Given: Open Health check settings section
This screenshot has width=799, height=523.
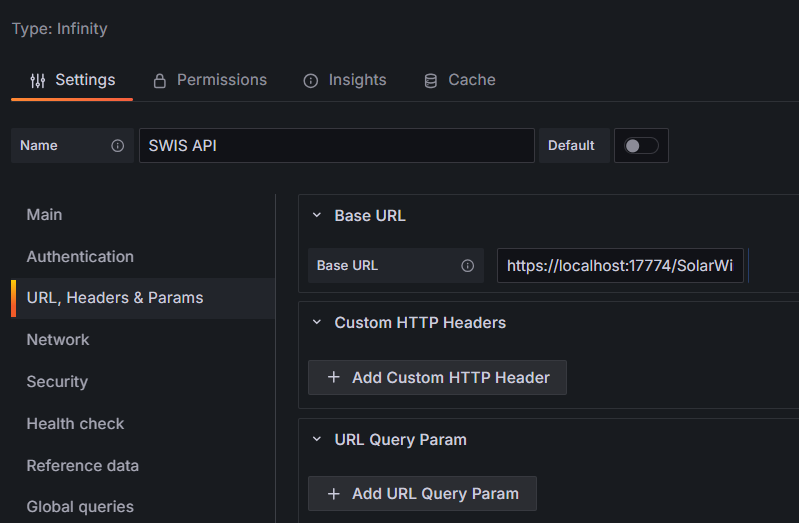Looking at the screenshot, I should tap(75, 424).
